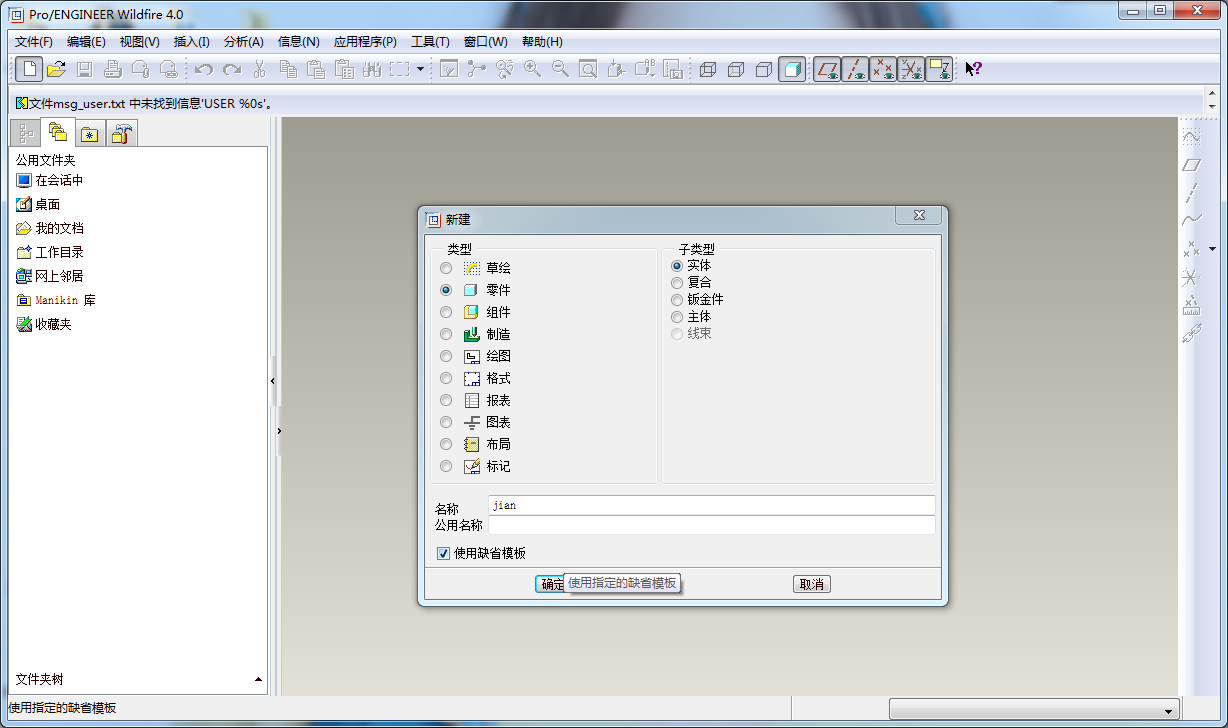Click the Zoom In magnifier icon

click(x=532, y=69)
